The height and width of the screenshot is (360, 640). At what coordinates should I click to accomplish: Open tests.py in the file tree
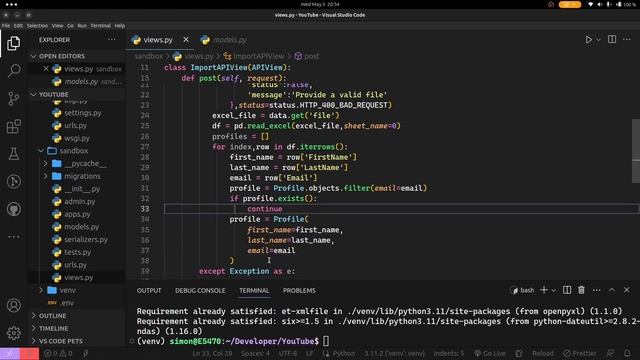[78, 252]
